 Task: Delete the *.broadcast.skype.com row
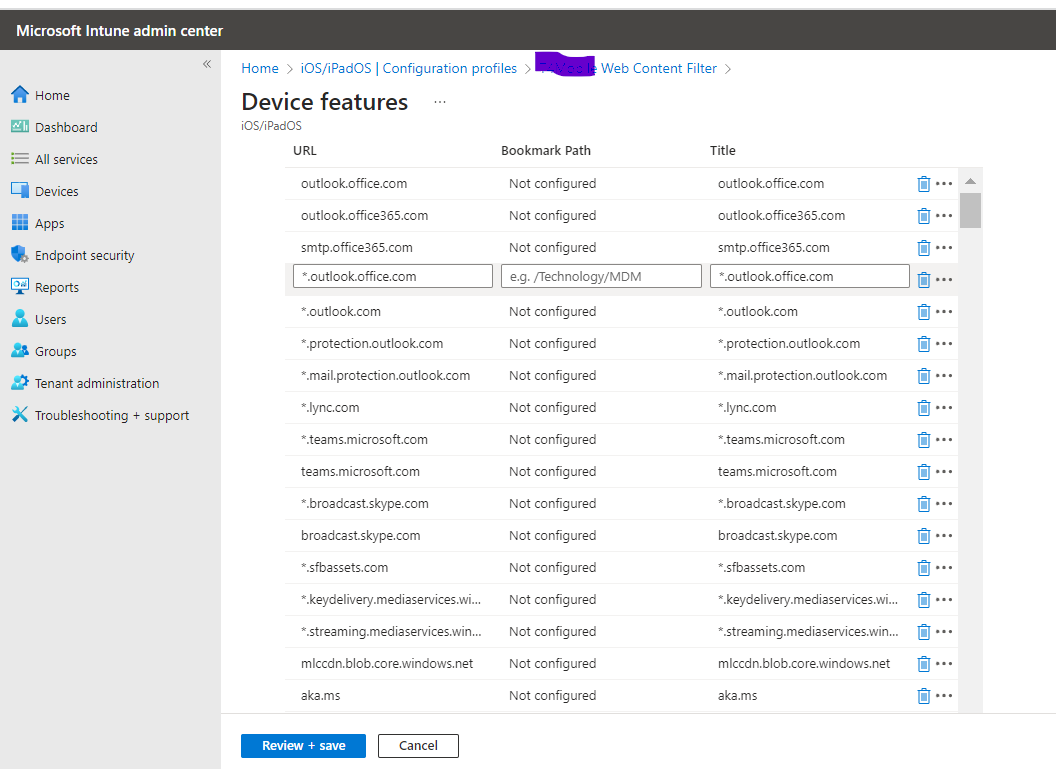pos(923,504)
